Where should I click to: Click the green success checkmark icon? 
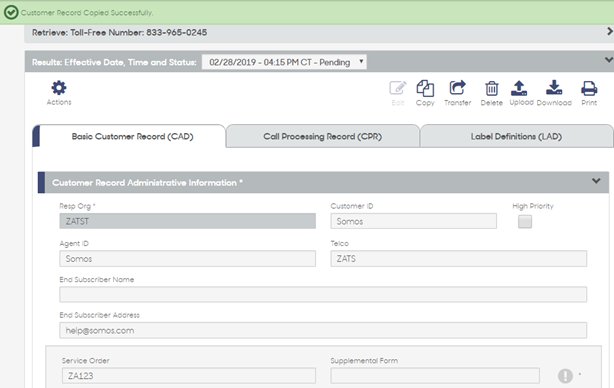[11, 13]
